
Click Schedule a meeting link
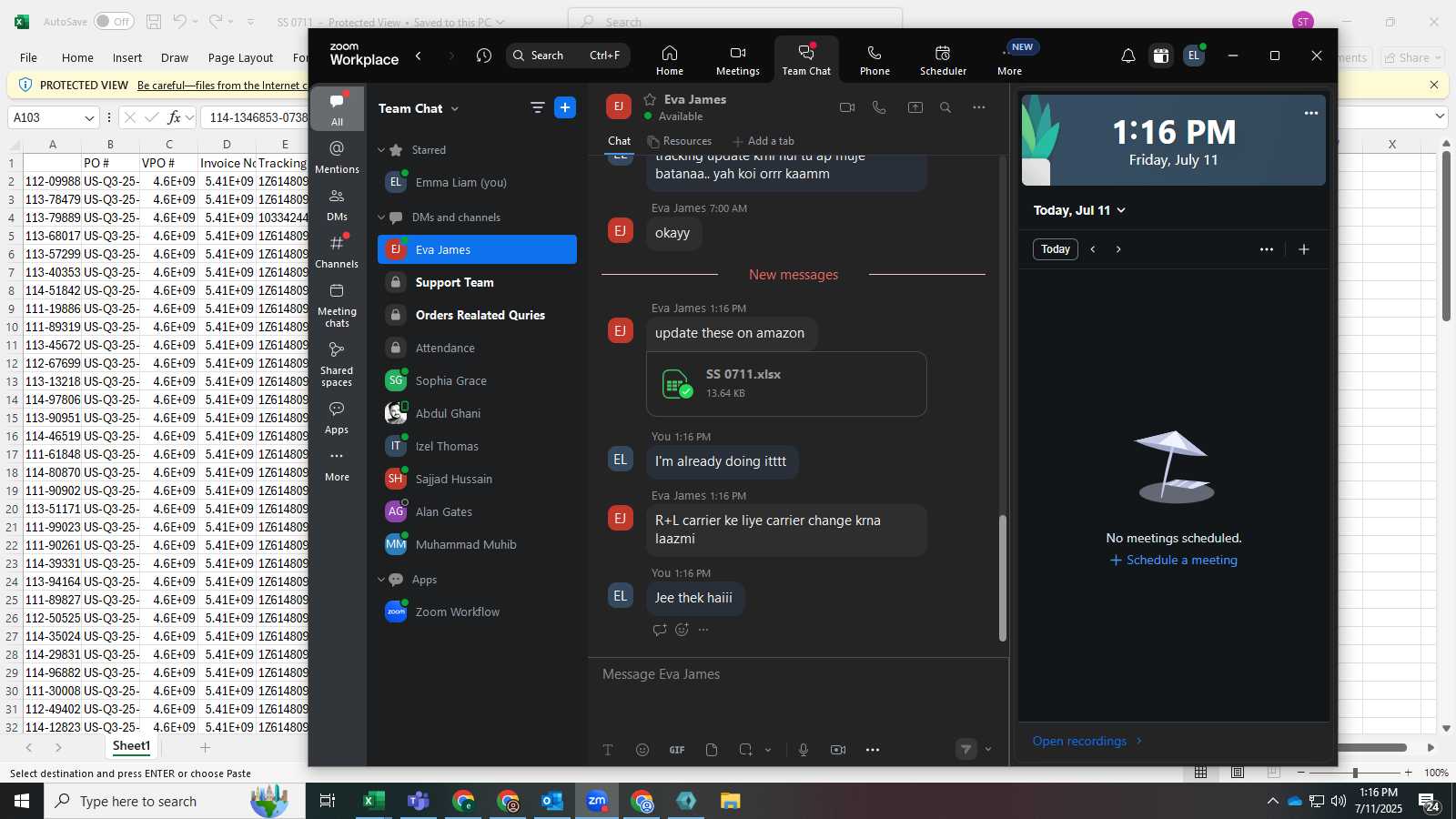1174,561
